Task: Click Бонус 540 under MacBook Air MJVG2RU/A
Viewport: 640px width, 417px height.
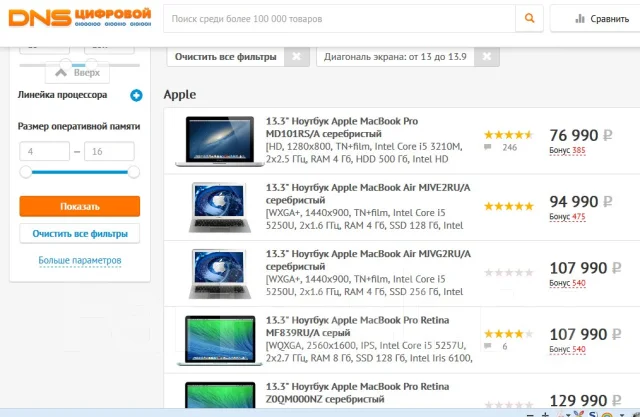Action: tap(567, 283)
